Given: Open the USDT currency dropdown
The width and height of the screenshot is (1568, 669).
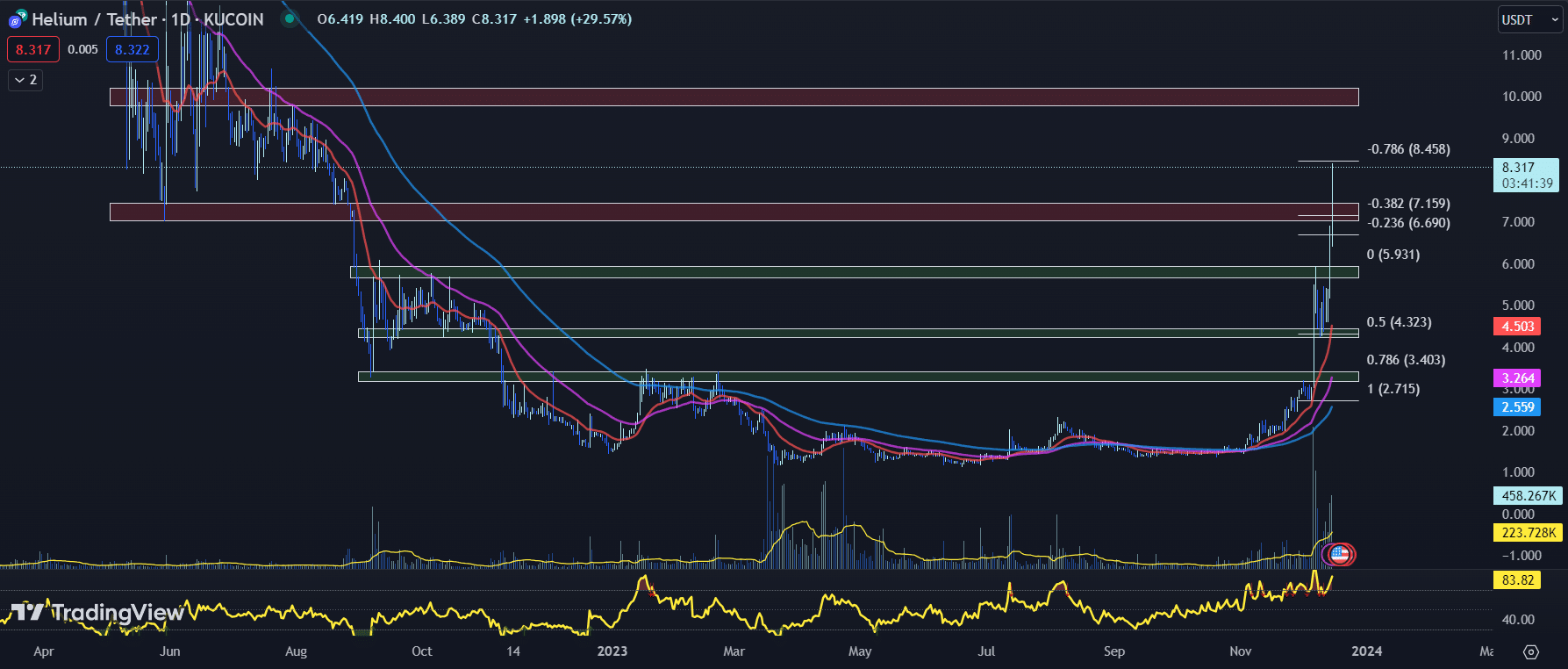Looking at the screenshot, I should pyautogui.click(x=1529, y=20).
